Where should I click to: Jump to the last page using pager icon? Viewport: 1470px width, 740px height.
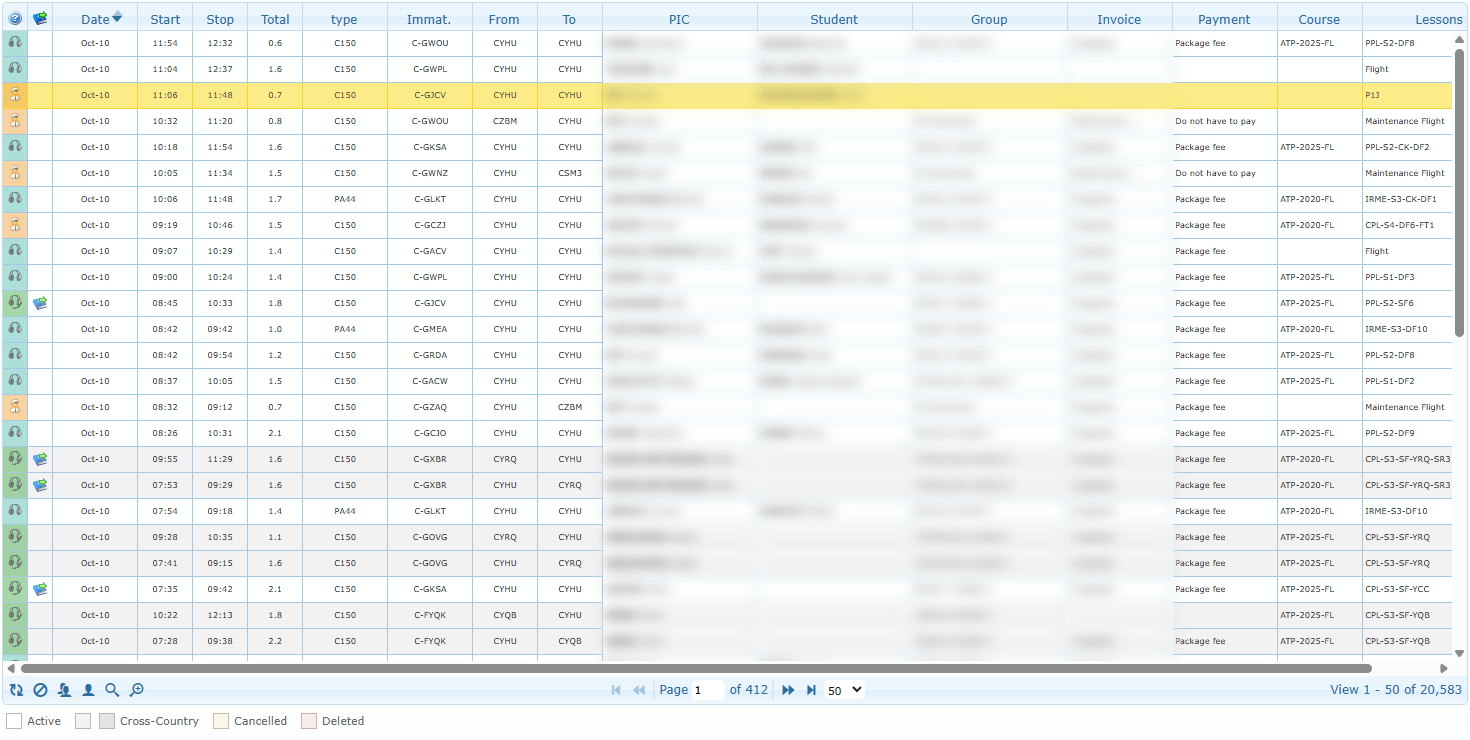pos(811,690)
